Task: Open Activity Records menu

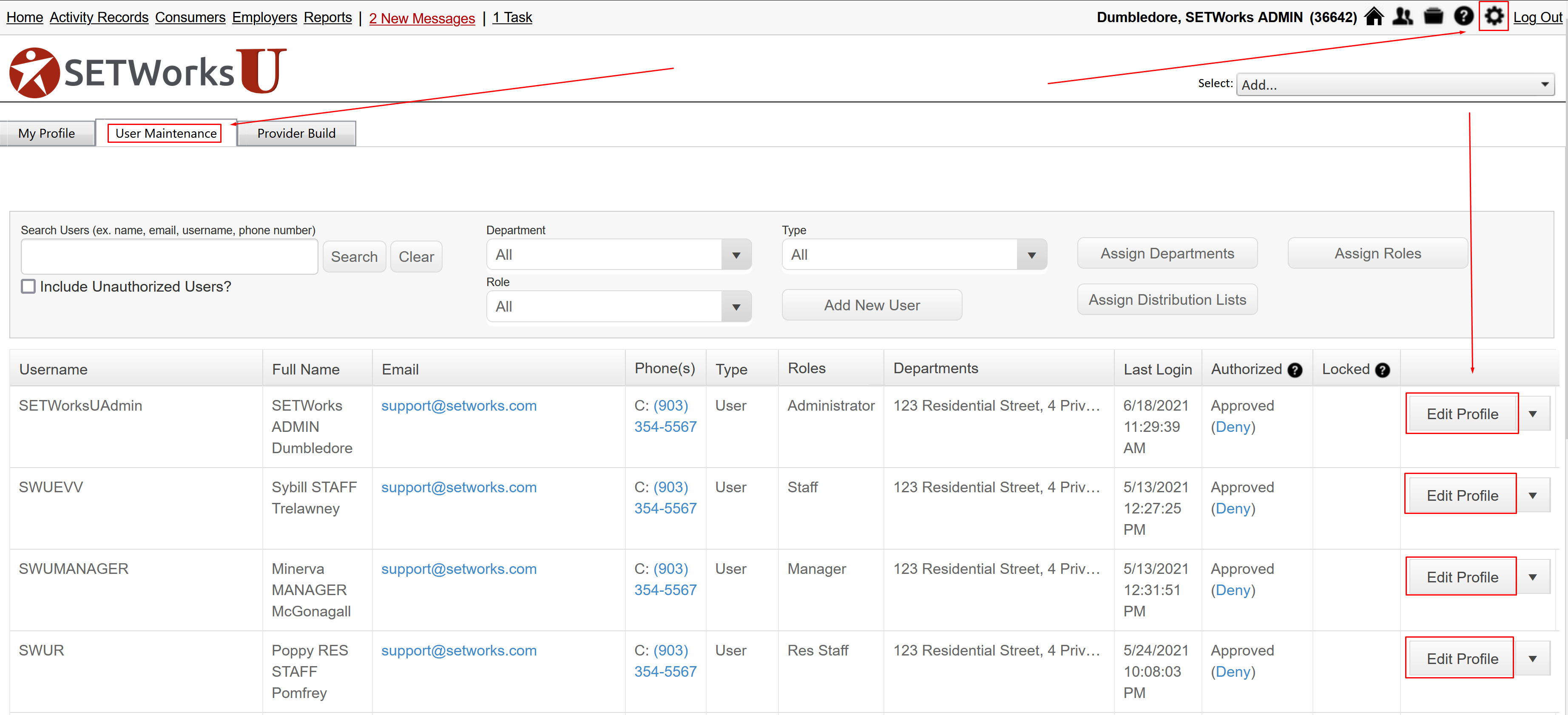Action: pyautogui.click(x=99, y=17)
